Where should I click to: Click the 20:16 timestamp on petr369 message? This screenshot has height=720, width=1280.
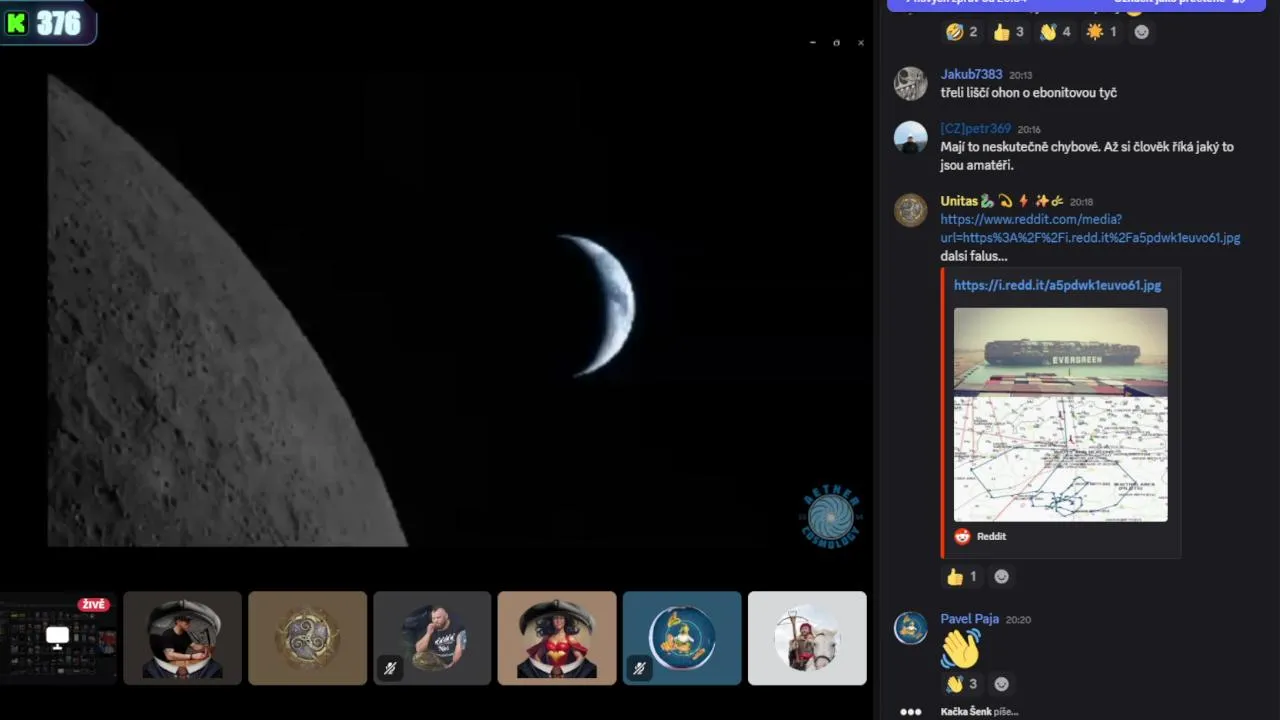point(1029,129)
